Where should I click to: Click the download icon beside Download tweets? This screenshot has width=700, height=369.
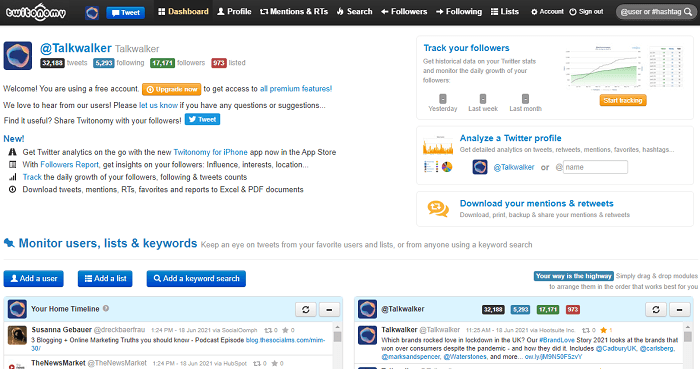[12, 190]
